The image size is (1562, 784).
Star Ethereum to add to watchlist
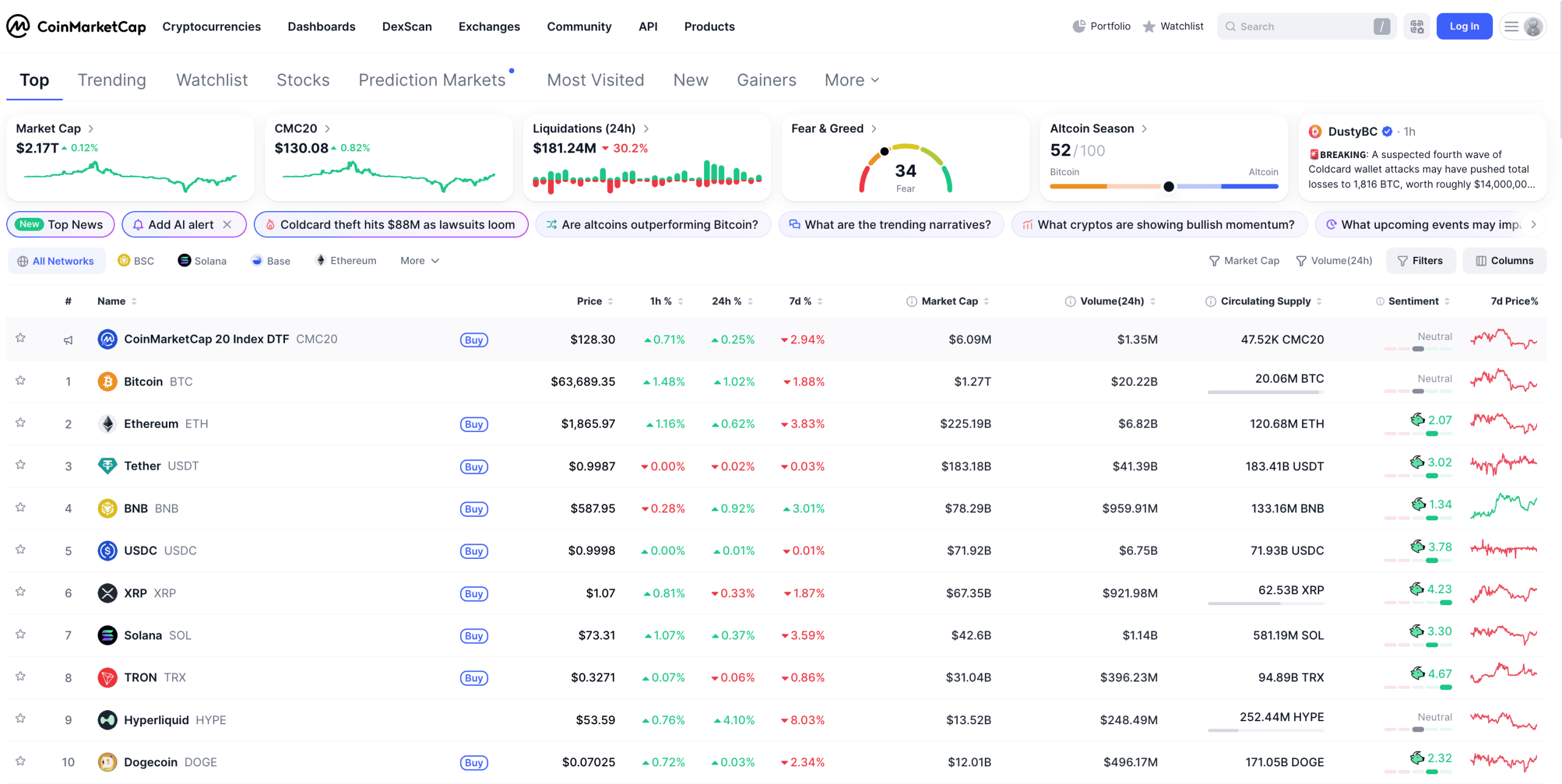click(20, 422)
